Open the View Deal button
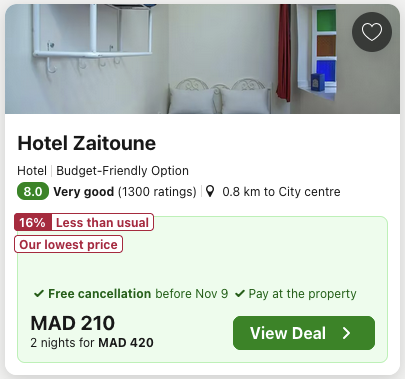405x379 pixels. coord(304,333)
